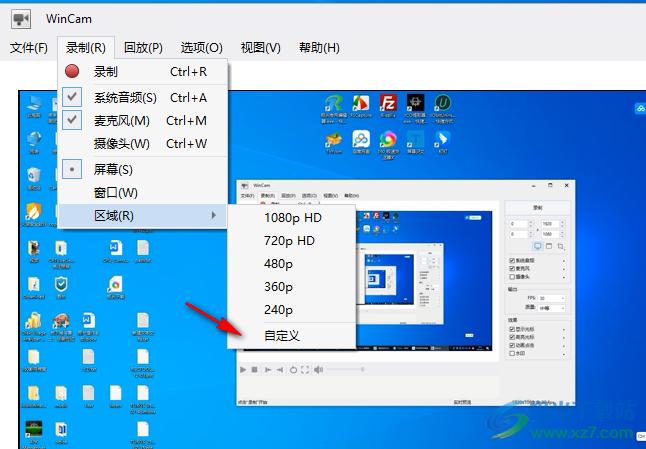Image resolution: width=646 pixels, height=449 pixels.
Task: Enable 水印 checkbox in previewed effects panel
Action: point(512,353)
